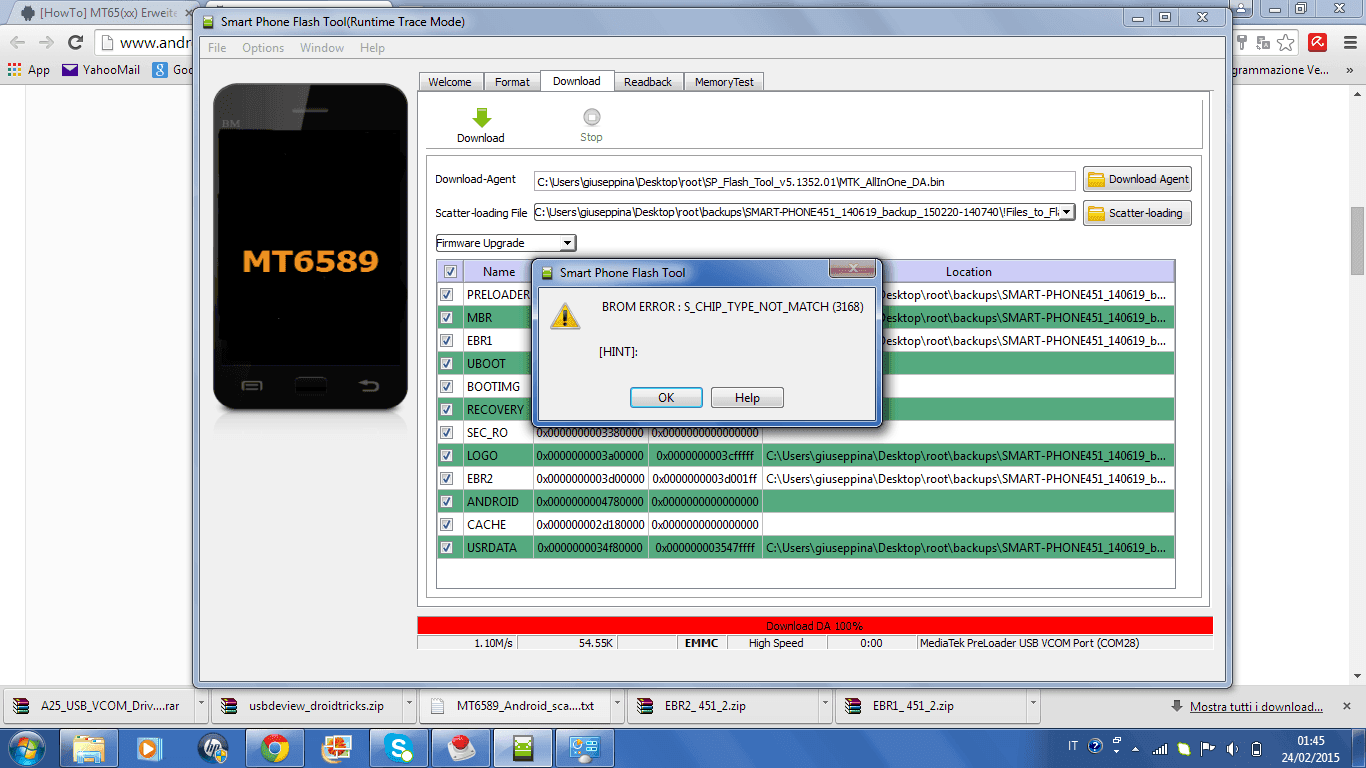Click the Action Center flag icon in tray
The height and width of the screenshot is (768, 1366).
coord(1208,747)
